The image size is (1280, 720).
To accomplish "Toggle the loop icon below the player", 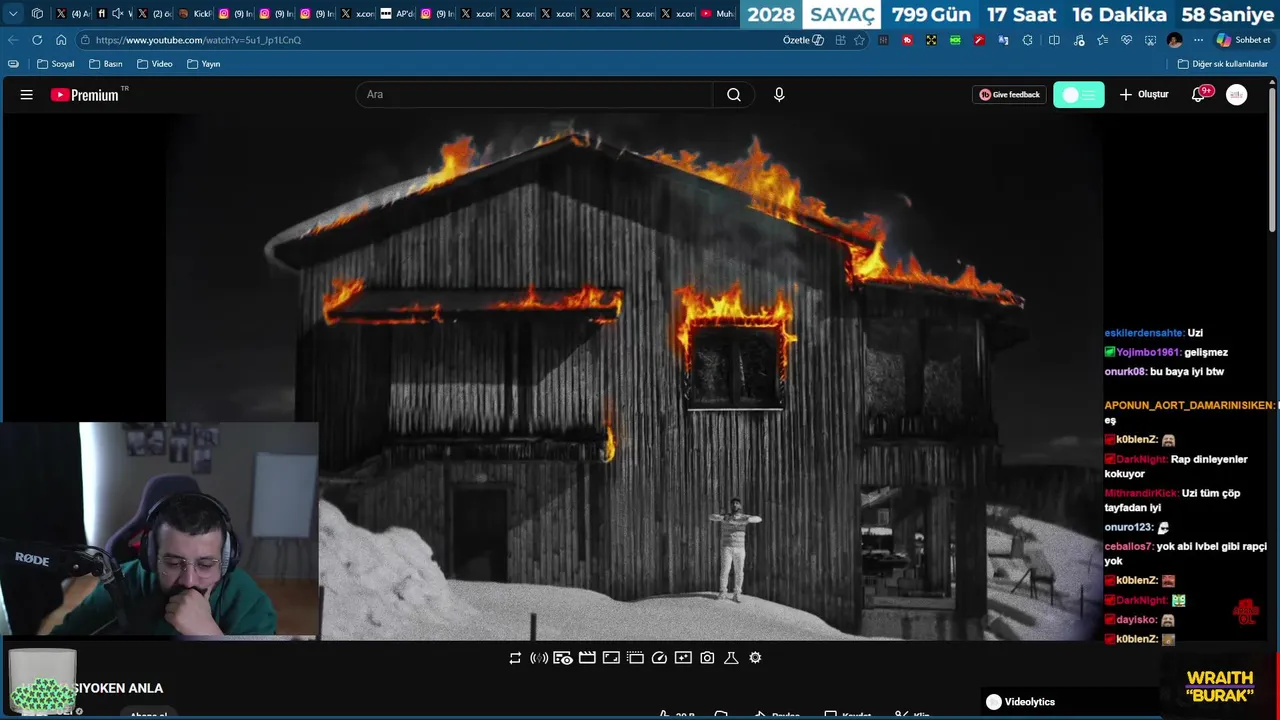I will pos(515,658).
